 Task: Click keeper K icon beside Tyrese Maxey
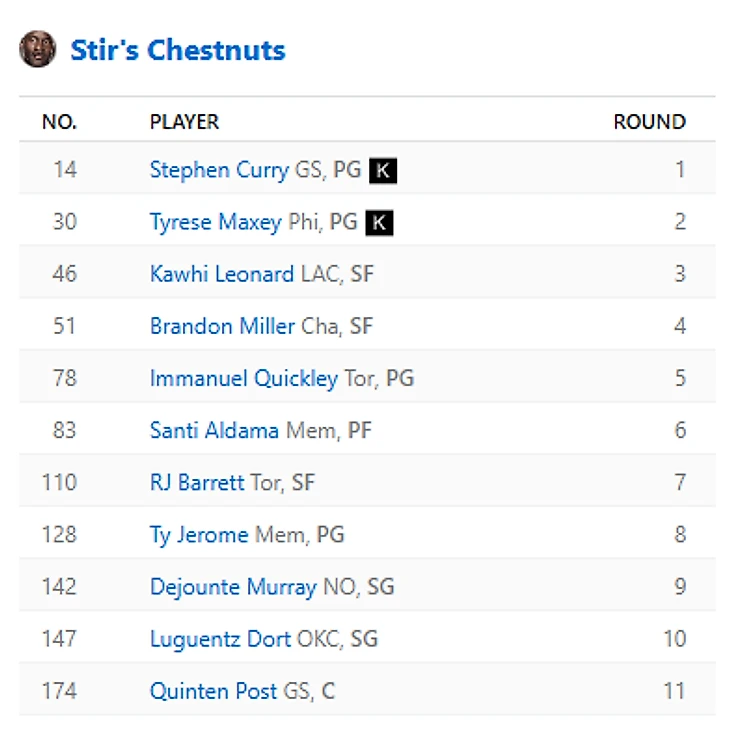click(379, 223)
